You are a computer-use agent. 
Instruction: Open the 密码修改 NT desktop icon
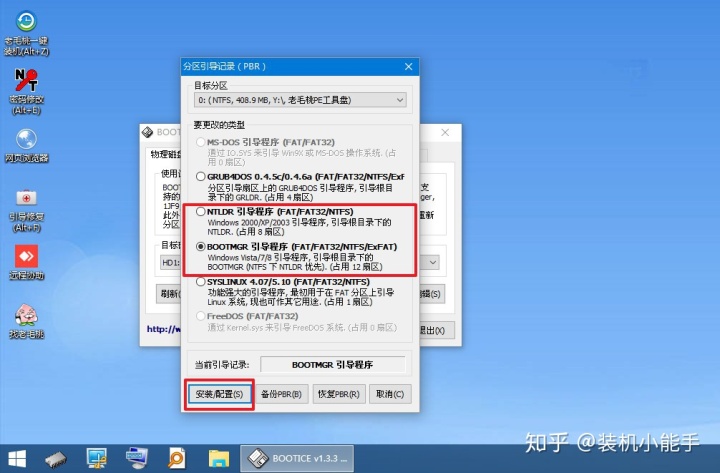[x=26, y=91]
